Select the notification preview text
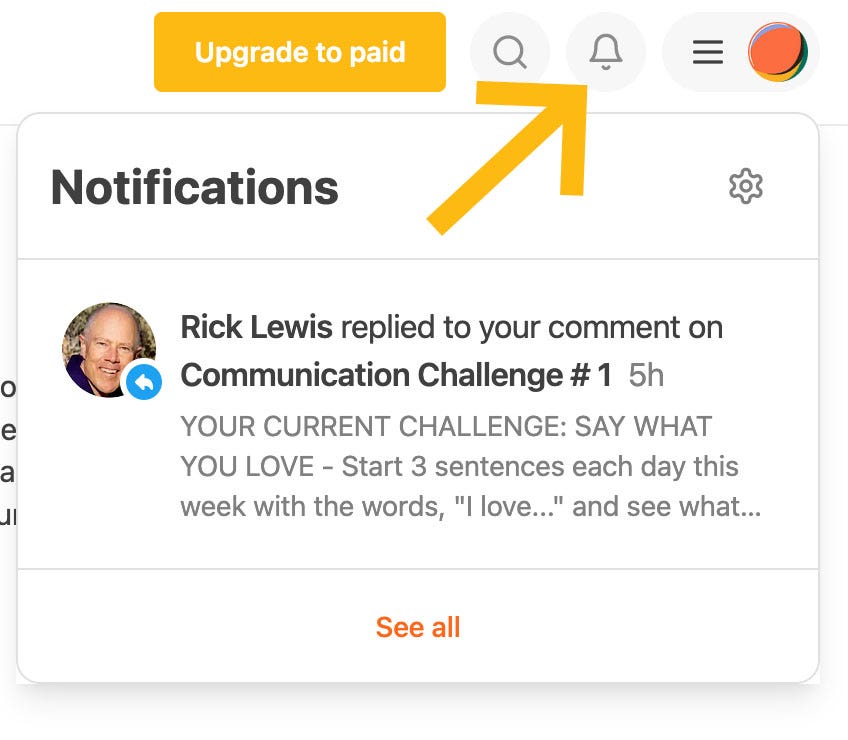Viewport: 848px width, 740px height. click(471, 466)
